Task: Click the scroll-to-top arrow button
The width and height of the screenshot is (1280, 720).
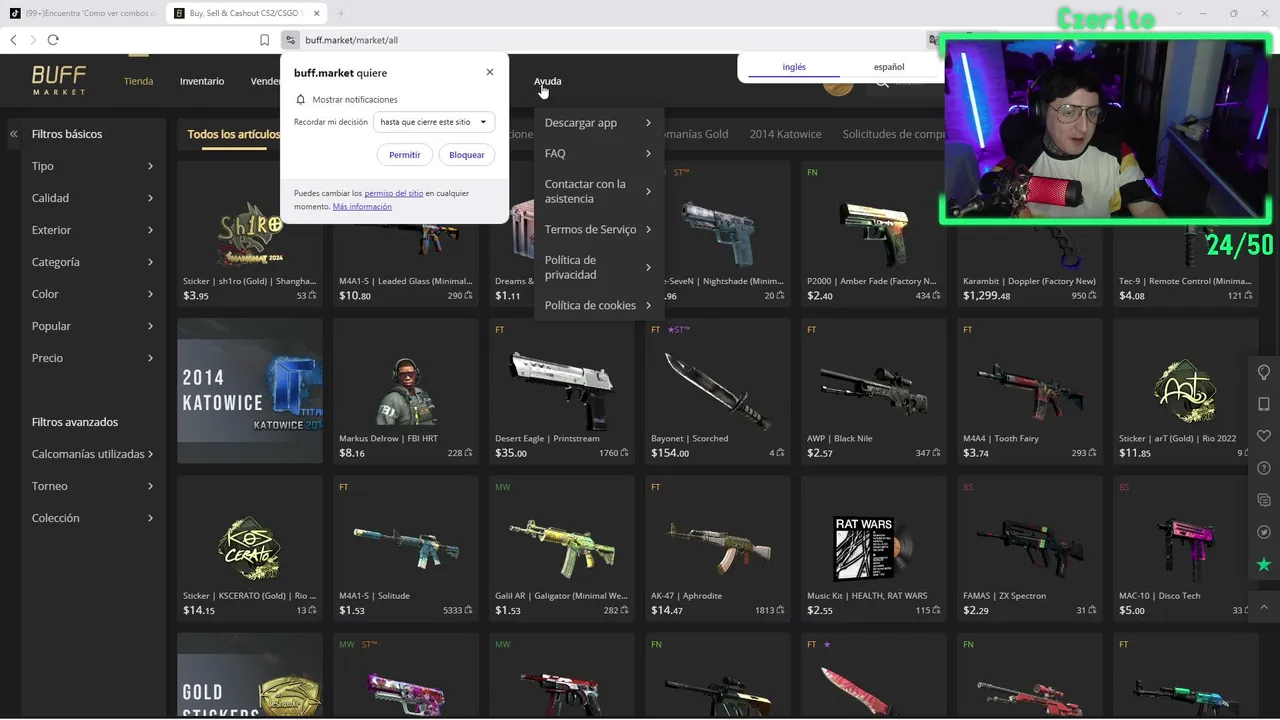Action: [x=1264, y=606]
